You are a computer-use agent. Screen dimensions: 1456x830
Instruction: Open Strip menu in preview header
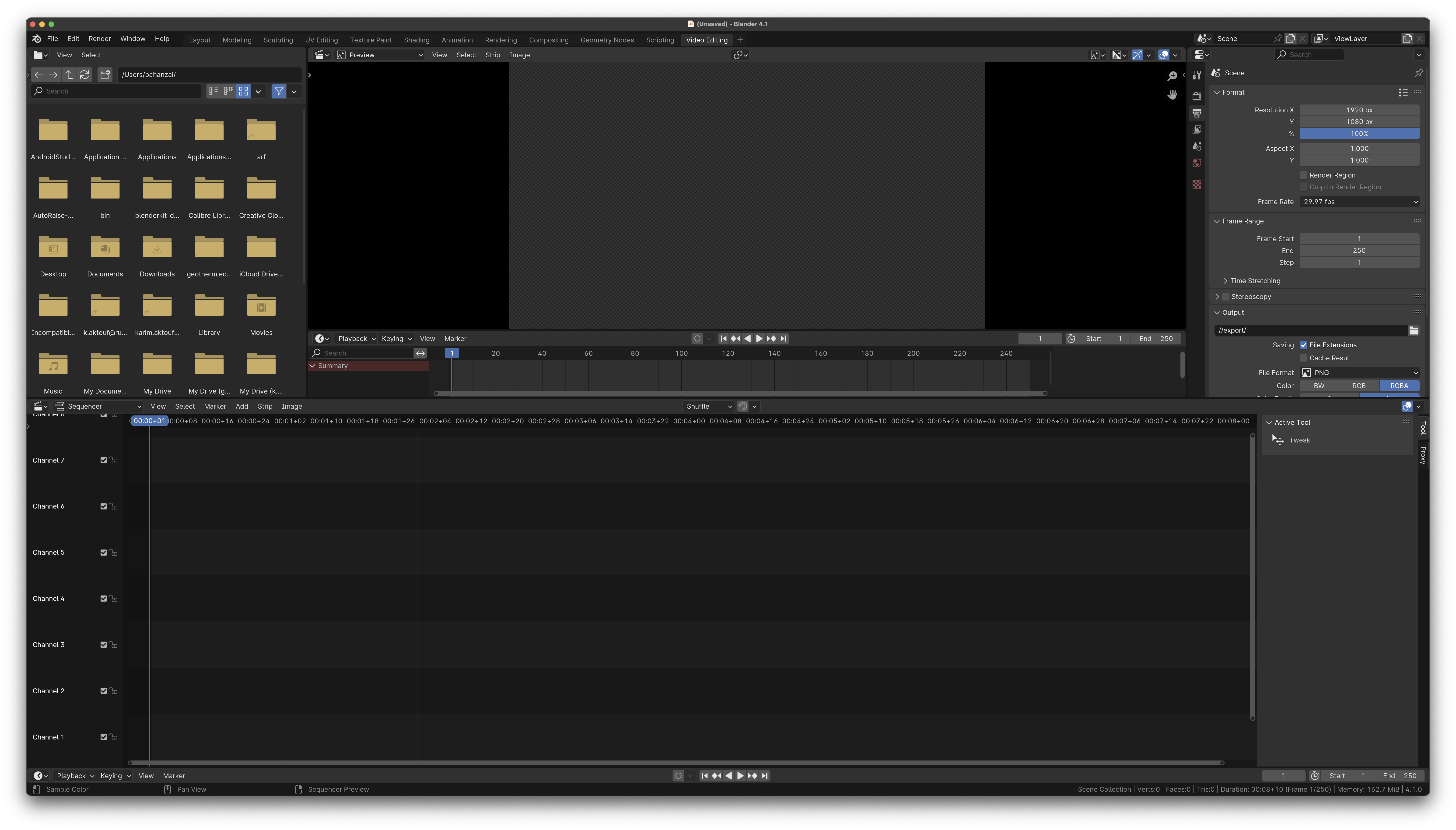coord(493,55)
